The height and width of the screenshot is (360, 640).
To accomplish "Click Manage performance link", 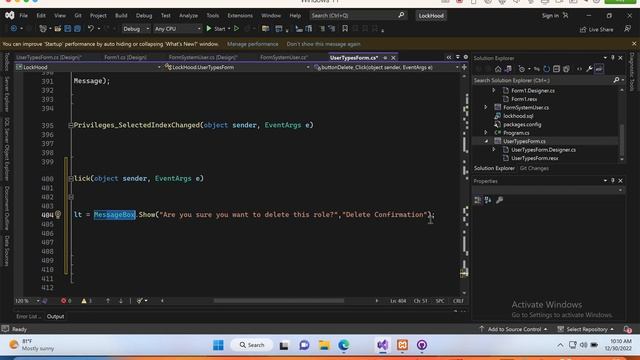I will 252,44.
